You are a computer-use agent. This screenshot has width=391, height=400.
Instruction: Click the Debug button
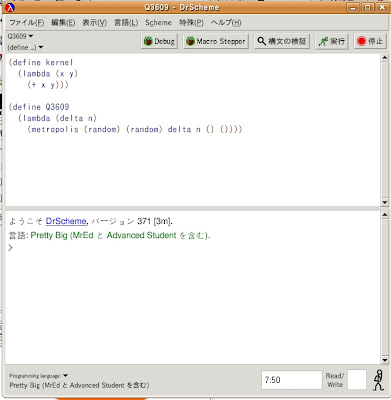159,41
